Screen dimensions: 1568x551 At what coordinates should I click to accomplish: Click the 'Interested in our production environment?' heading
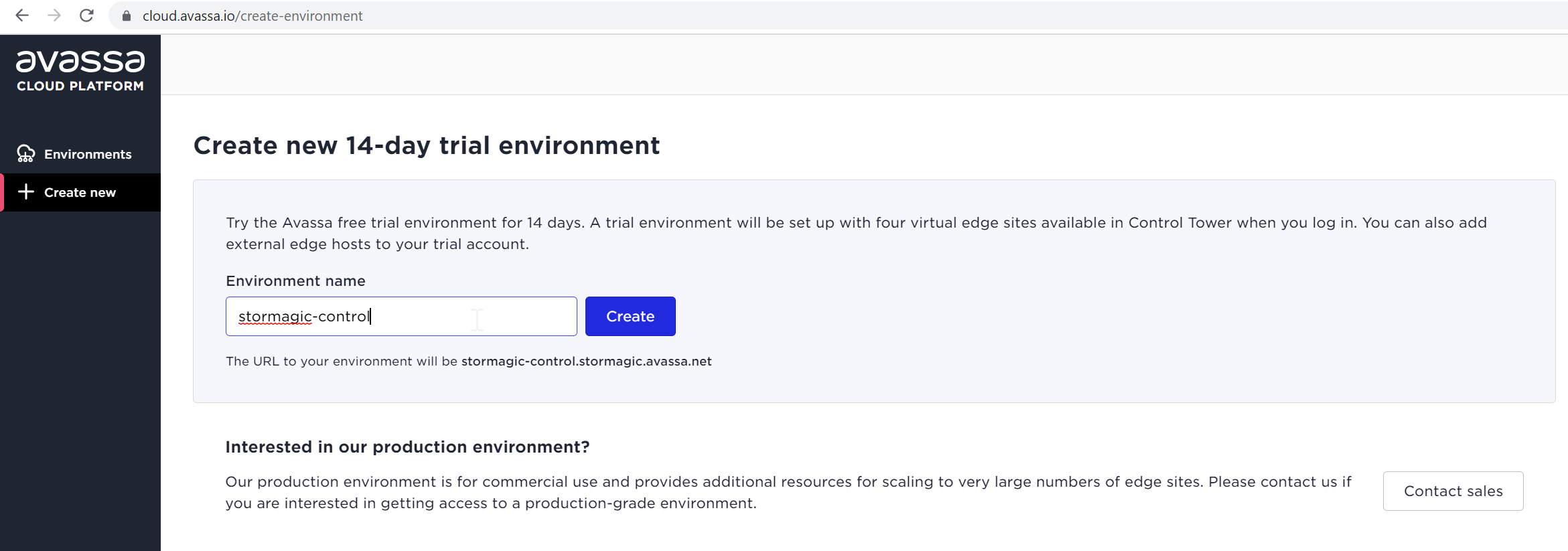coord(407,447)
